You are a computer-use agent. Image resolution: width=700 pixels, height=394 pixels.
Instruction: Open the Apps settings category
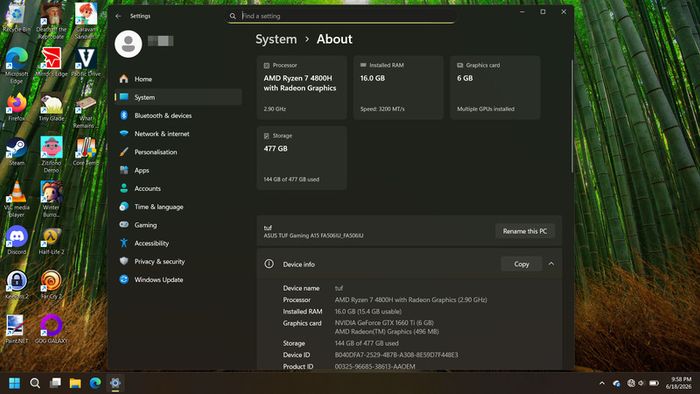pos(178,170)
